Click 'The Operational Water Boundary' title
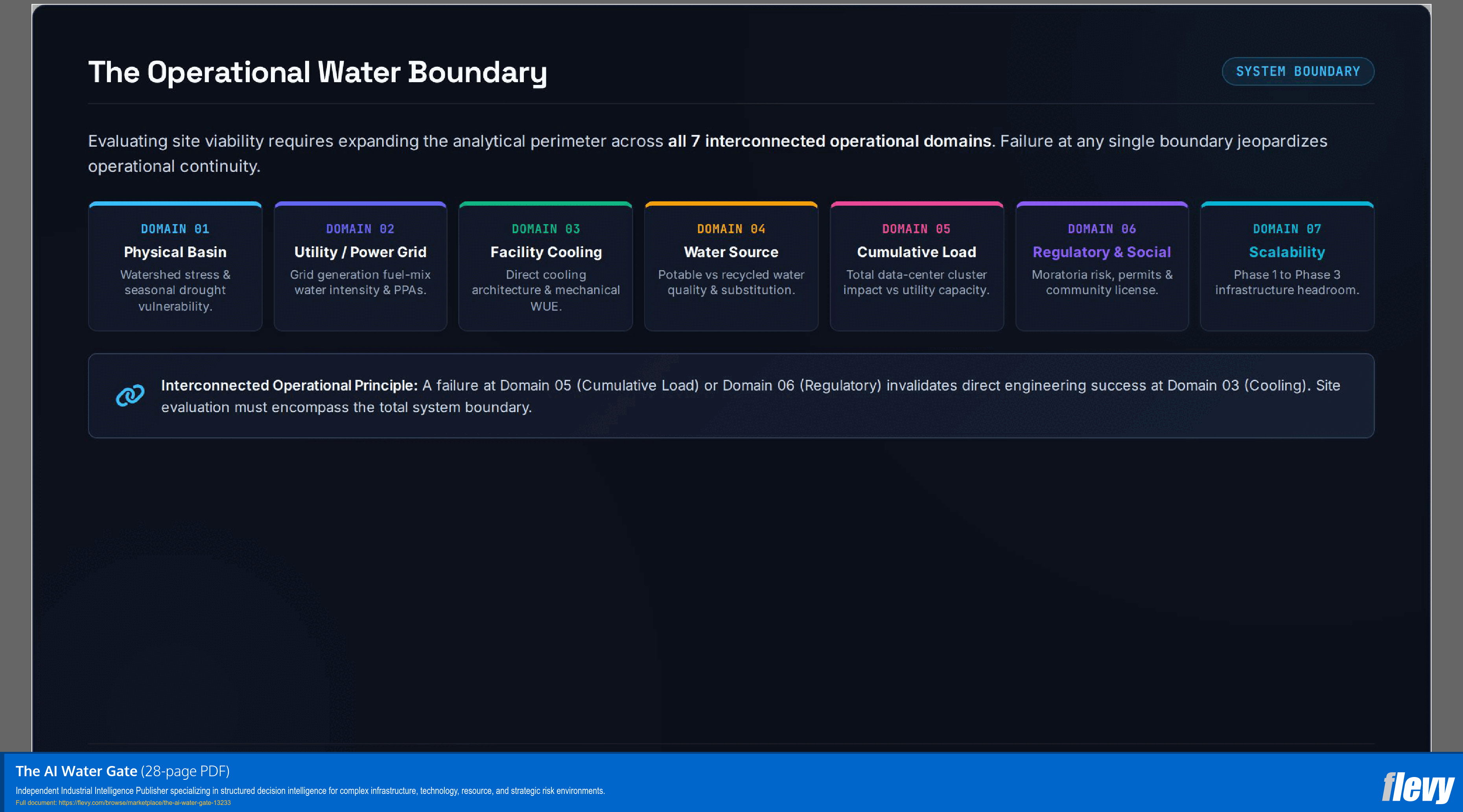Viewport: 1463px width, 812px height. 317,73
